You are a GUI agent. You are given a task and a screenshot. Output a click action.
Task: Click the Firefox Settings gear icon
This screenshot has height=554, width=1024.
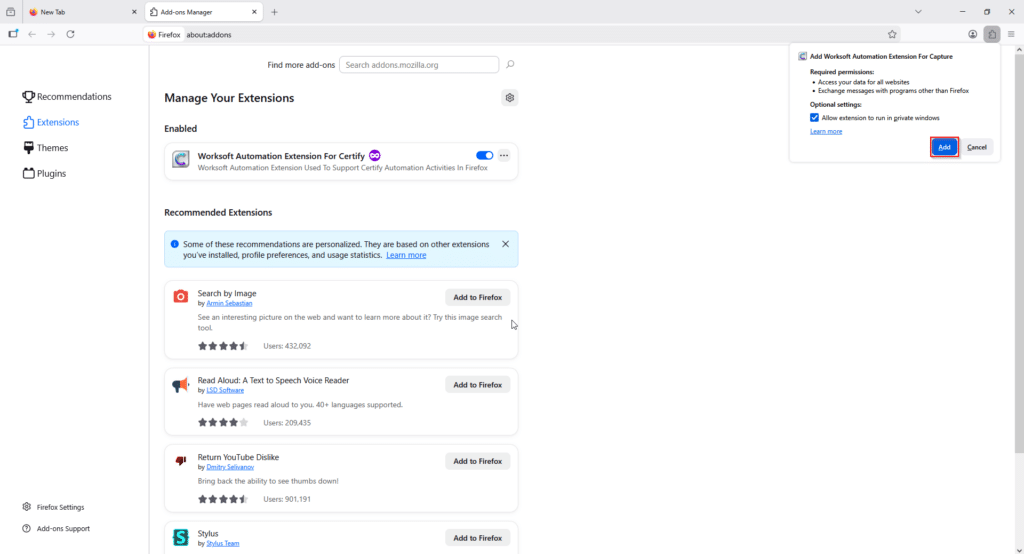pyautogui.click(x=26, y=507)
